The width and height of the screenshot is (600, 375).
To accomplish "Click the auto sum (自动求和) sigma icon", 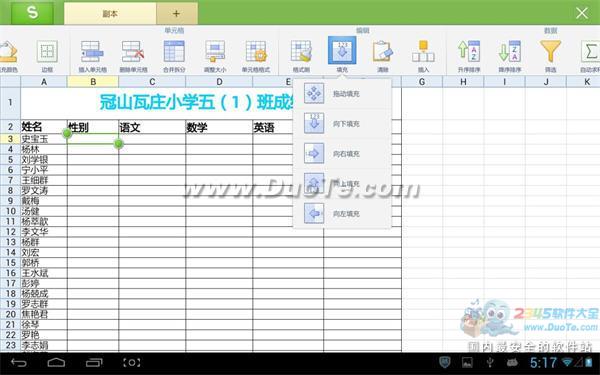I will pos(590,52).
